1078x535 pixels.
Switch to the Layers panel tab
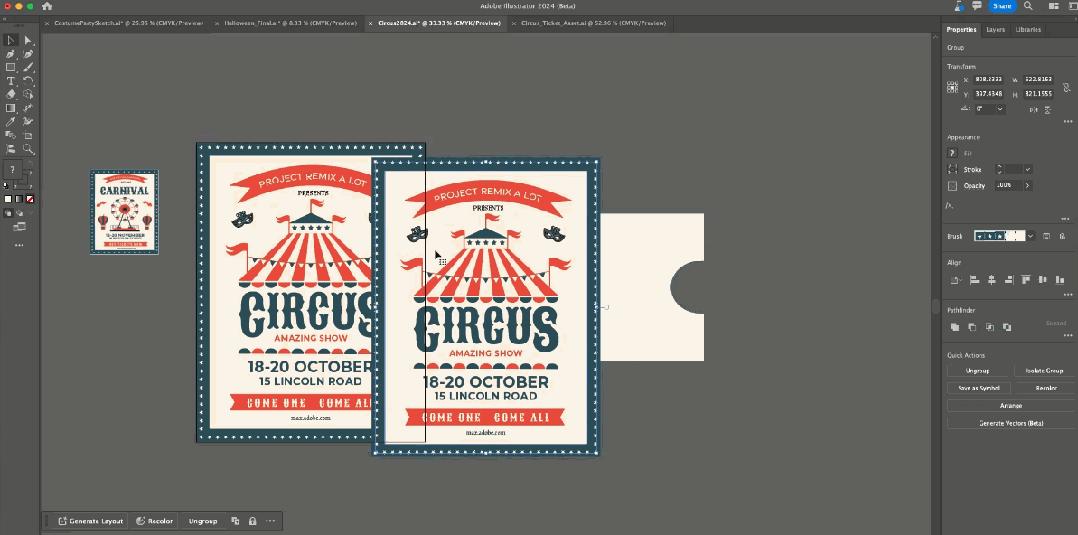995,30
